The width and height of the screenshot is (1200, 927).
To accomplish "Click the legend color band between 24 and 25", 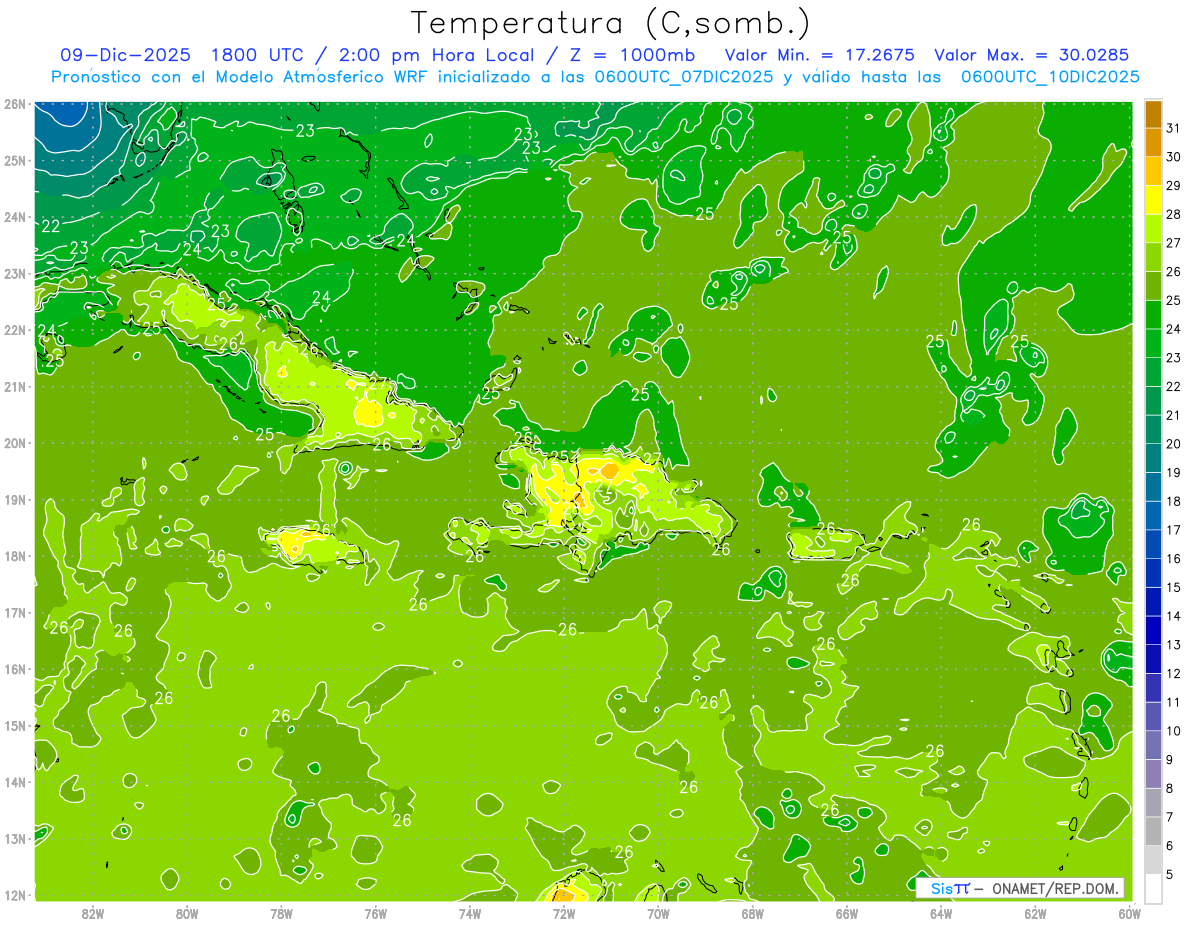I will [x=1153, y=315].
